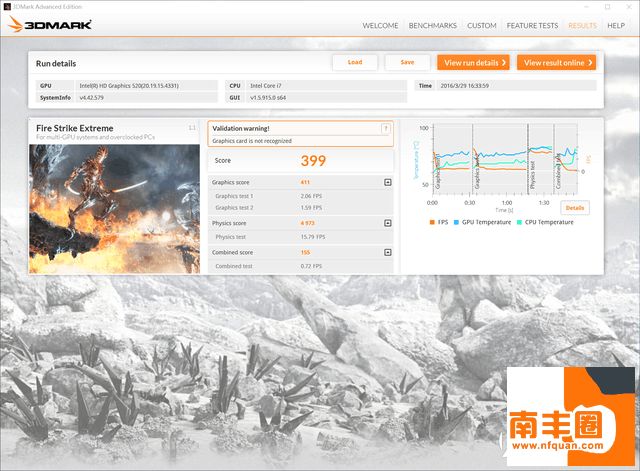Click the Save result button

pyautogui.click(x=407, y=62)
